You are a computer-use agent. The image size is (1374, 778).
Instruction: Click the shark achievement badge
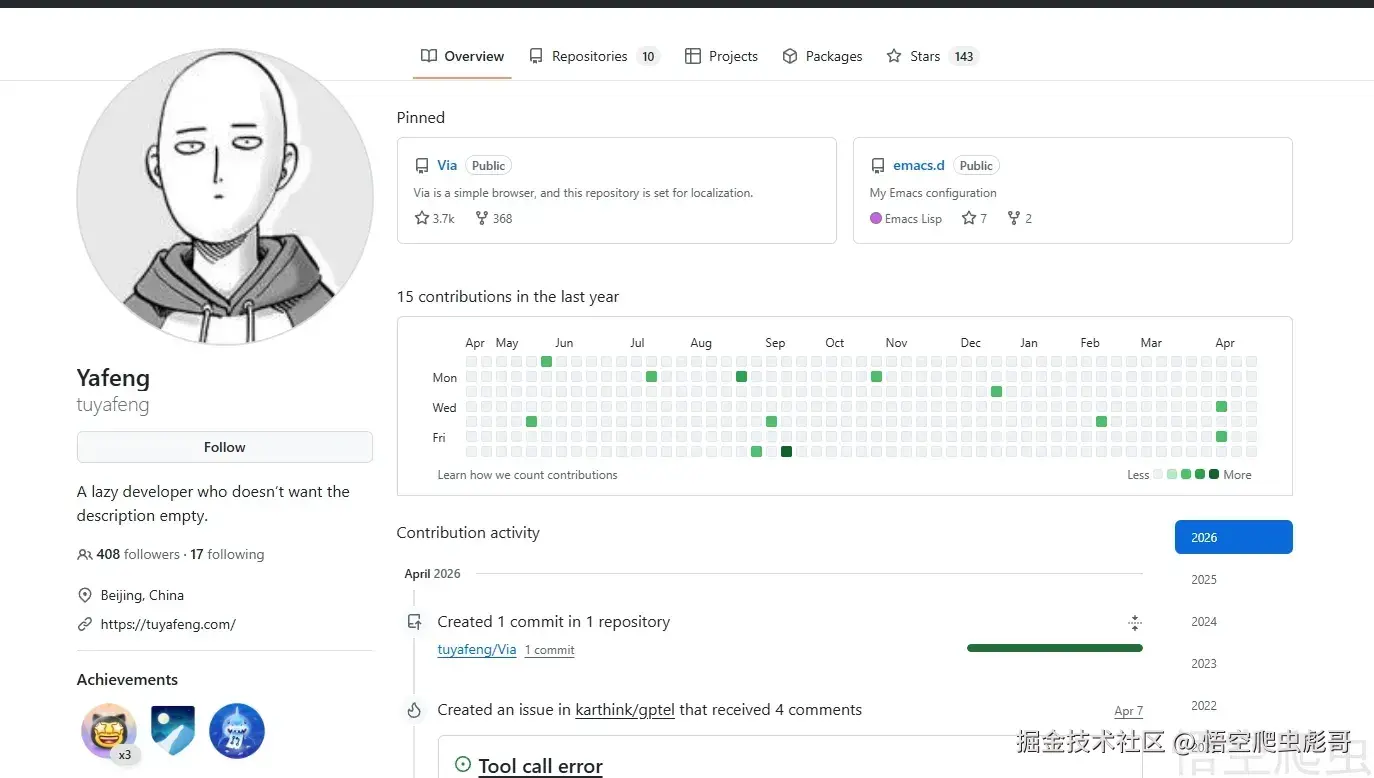pos(237,730)
